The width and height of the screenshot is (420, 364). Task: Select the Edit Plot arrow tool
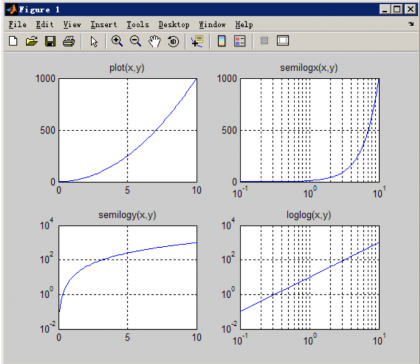(x=94, y=41)
